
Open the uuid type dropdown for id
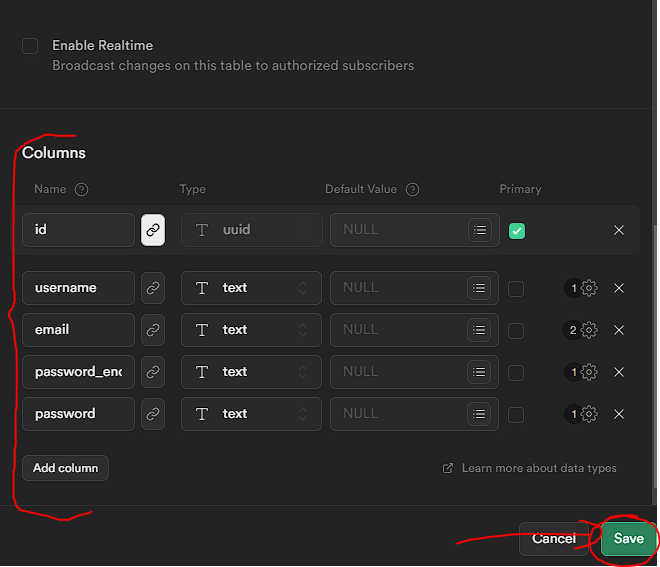click(252, 230)
